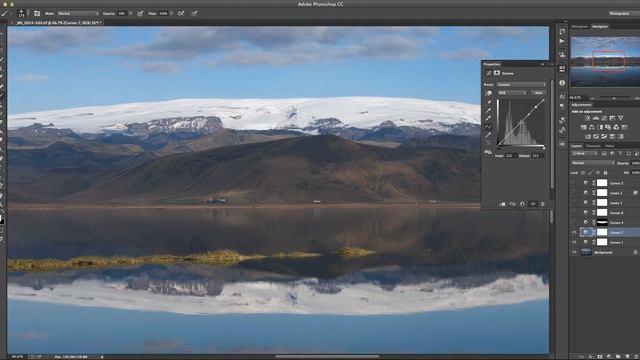Open the Info panel from the dock
640x360 pixels.
point(562,83)
